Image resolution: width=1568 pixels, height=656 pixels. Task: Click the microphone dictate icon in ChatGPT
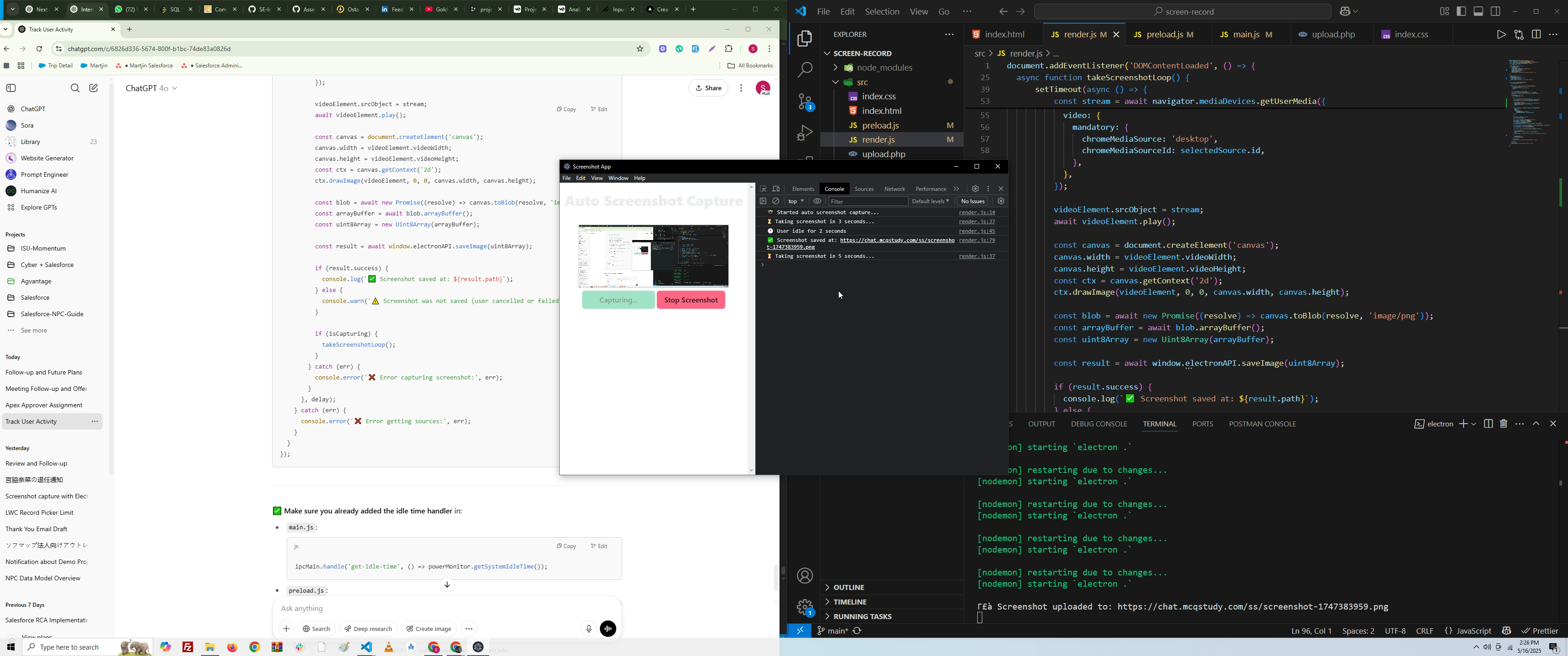588,629
